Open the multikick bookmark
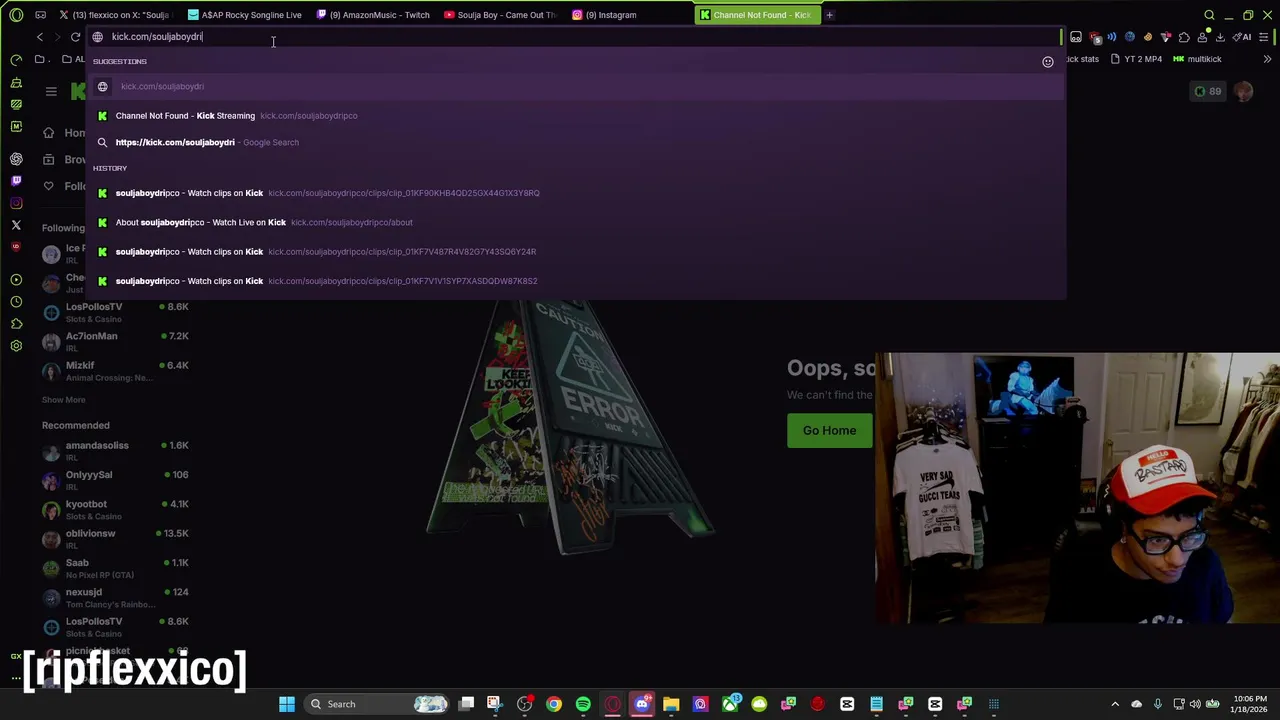 pos(1197,59)
